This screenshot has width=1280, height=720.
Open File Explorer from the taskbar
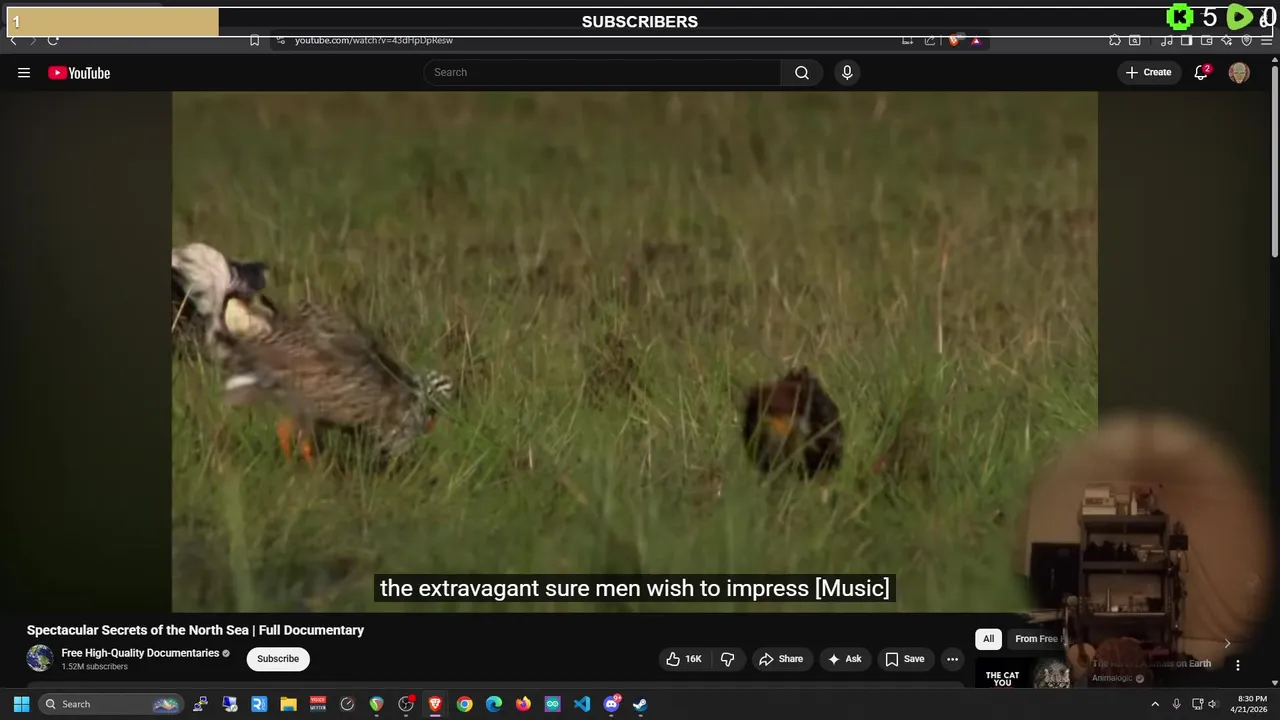[x=288, y=704]
